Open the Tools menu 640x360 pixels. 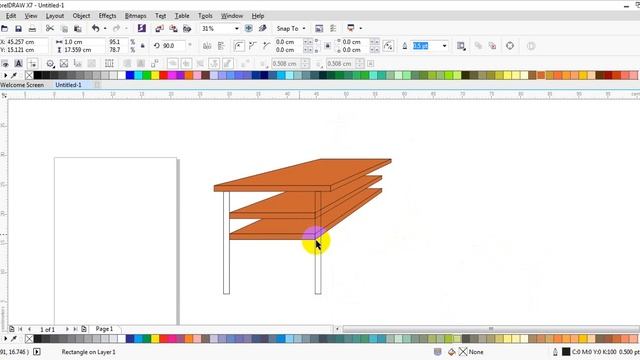205,16
